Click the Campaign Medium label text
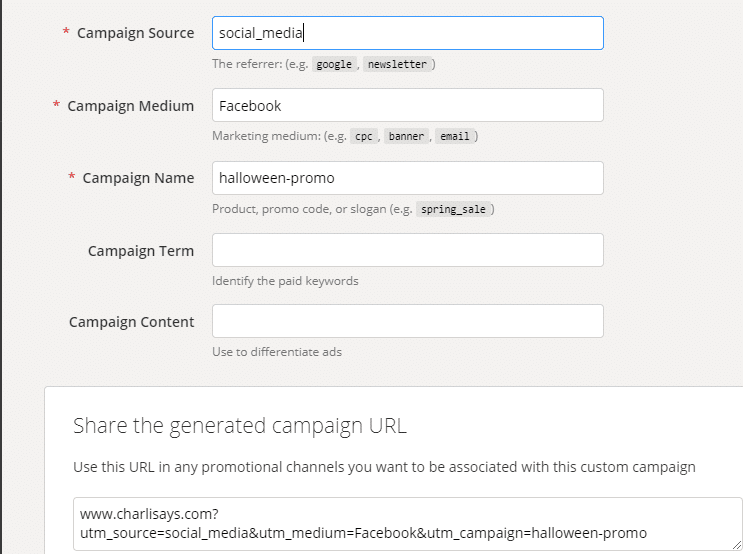Screen dimensions: 743x554 [131, 106]
